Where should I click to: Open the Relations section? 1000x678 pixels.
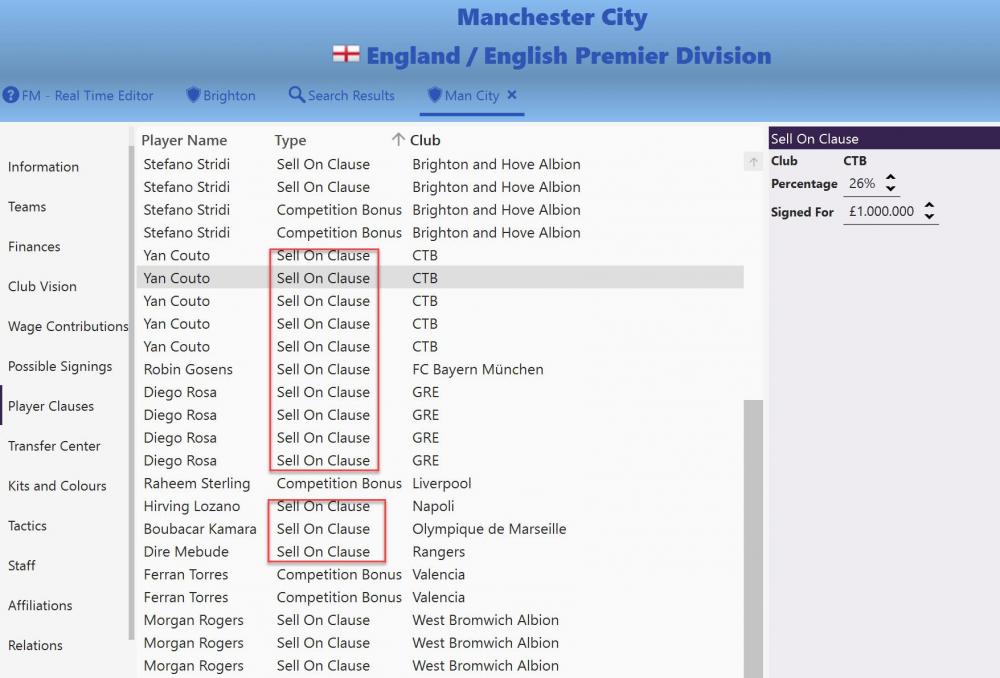35,645
